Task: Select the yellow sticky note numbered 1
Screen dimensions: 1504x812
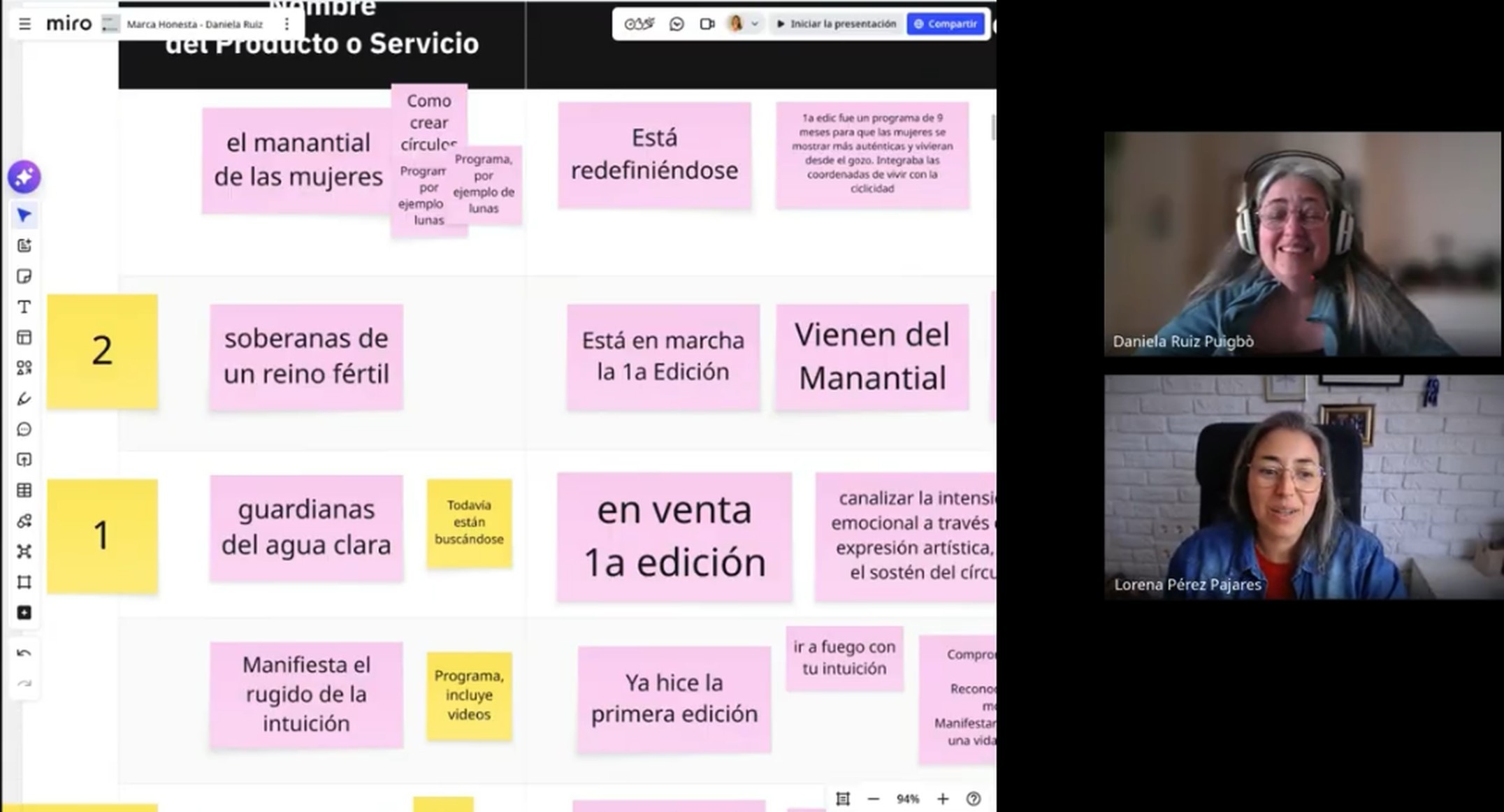Action: click(x=102, y=537)
